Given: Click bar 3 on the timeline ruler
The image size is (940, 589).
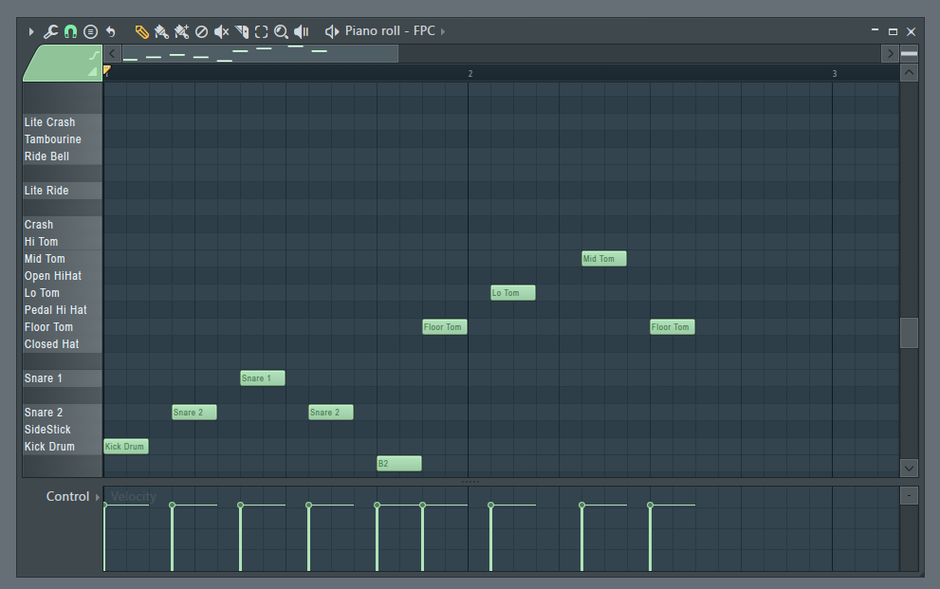Looking at the screenshot, I should pyautogui.click(x=834, y=74).
